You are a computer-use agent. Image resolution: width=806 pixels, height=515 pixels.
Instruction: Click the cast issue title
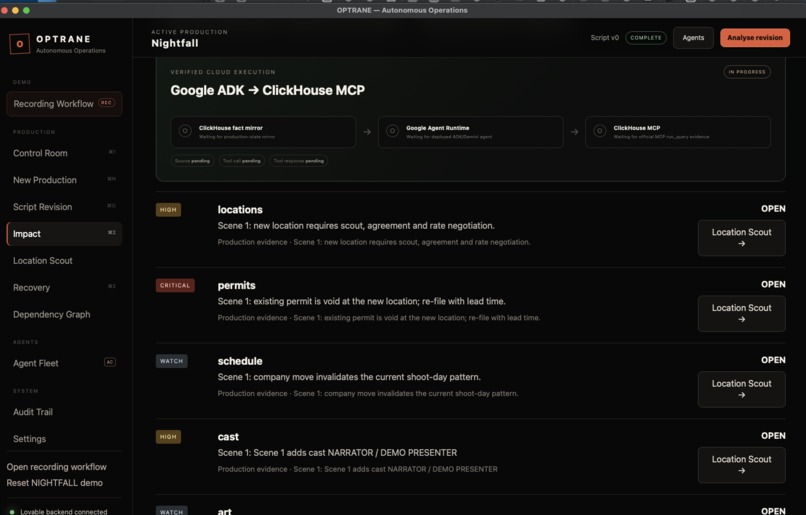(228, 437)
